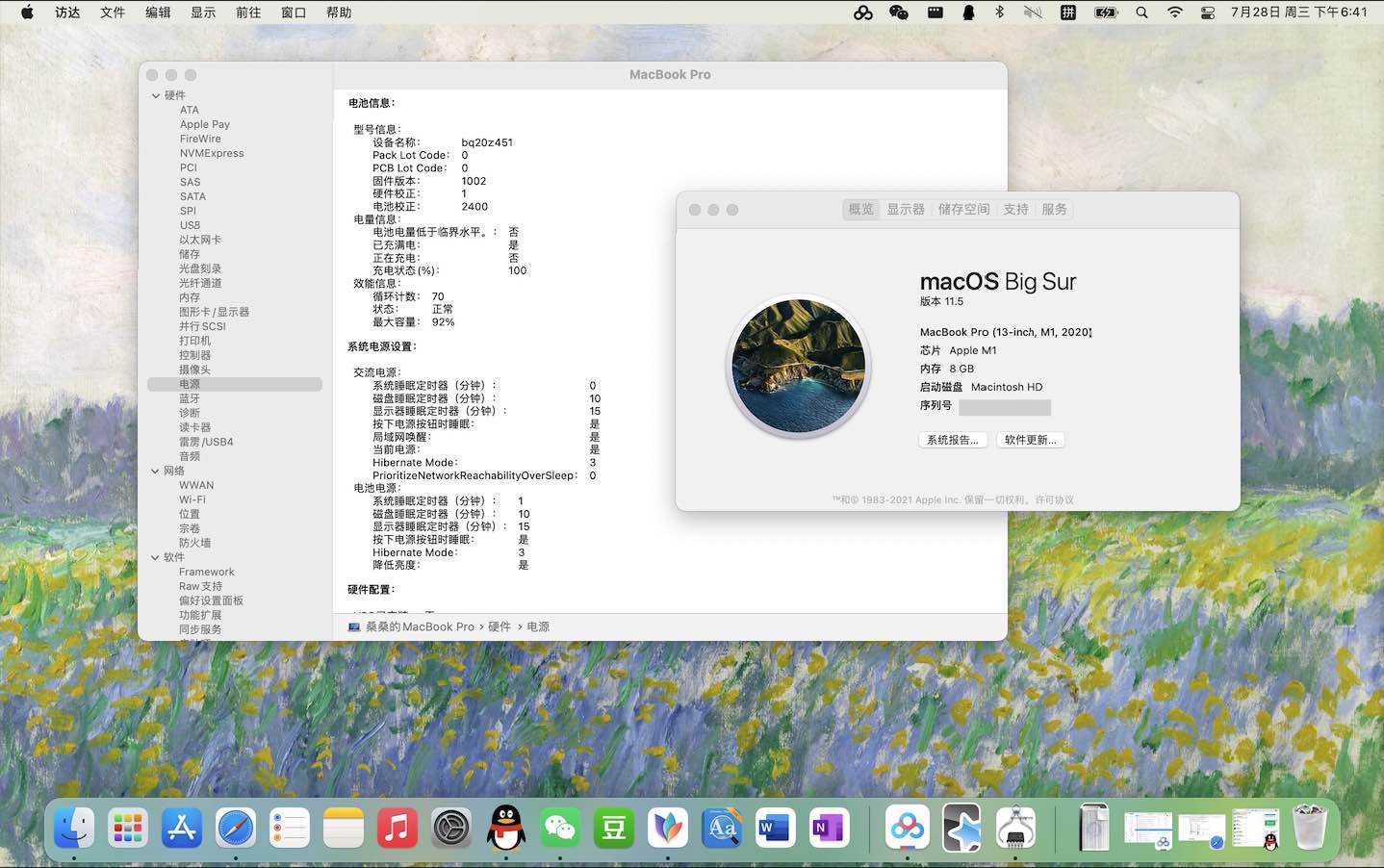Click the 系统报告... button

pyautogui.click(x=952, y=440)
